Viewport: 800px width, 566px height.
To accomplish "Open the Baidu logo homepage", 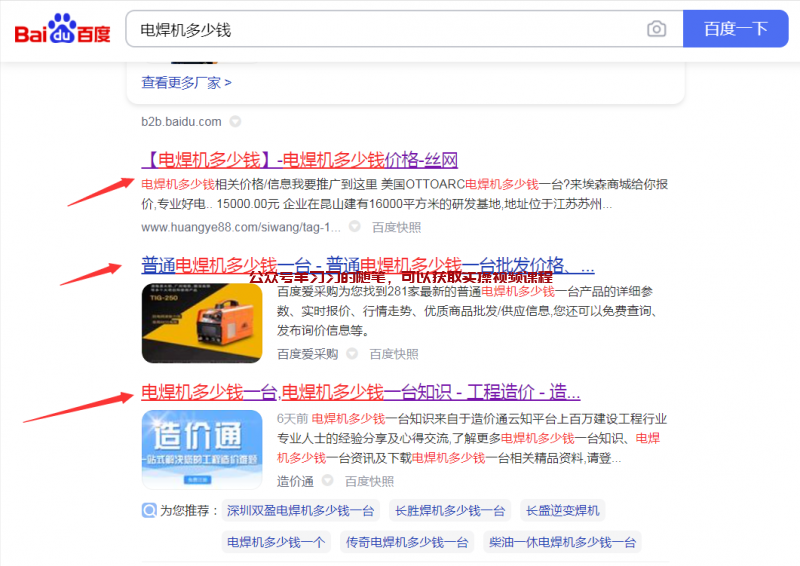I will point(62,29).
